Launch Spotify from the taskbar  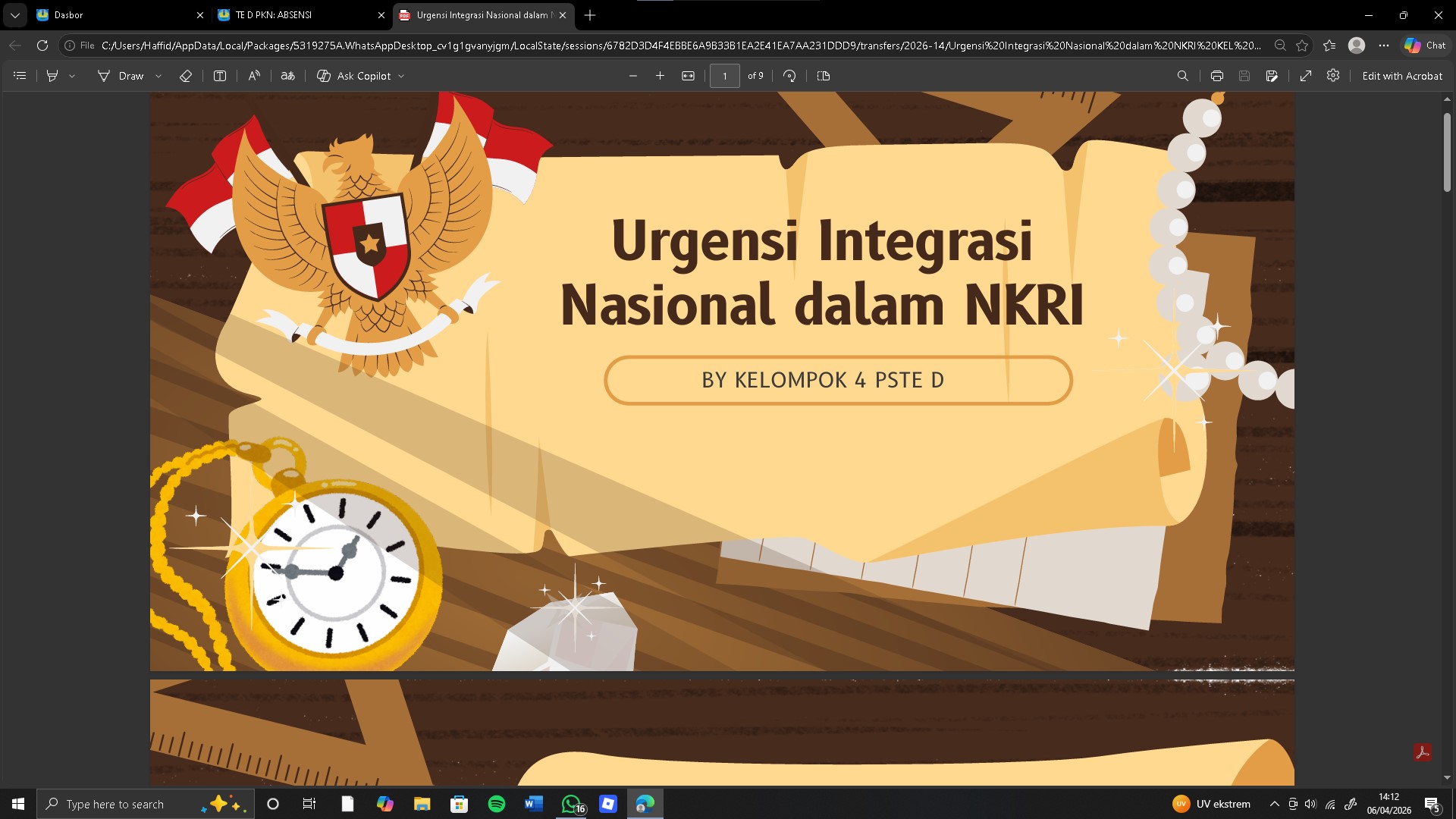point(497,804)
